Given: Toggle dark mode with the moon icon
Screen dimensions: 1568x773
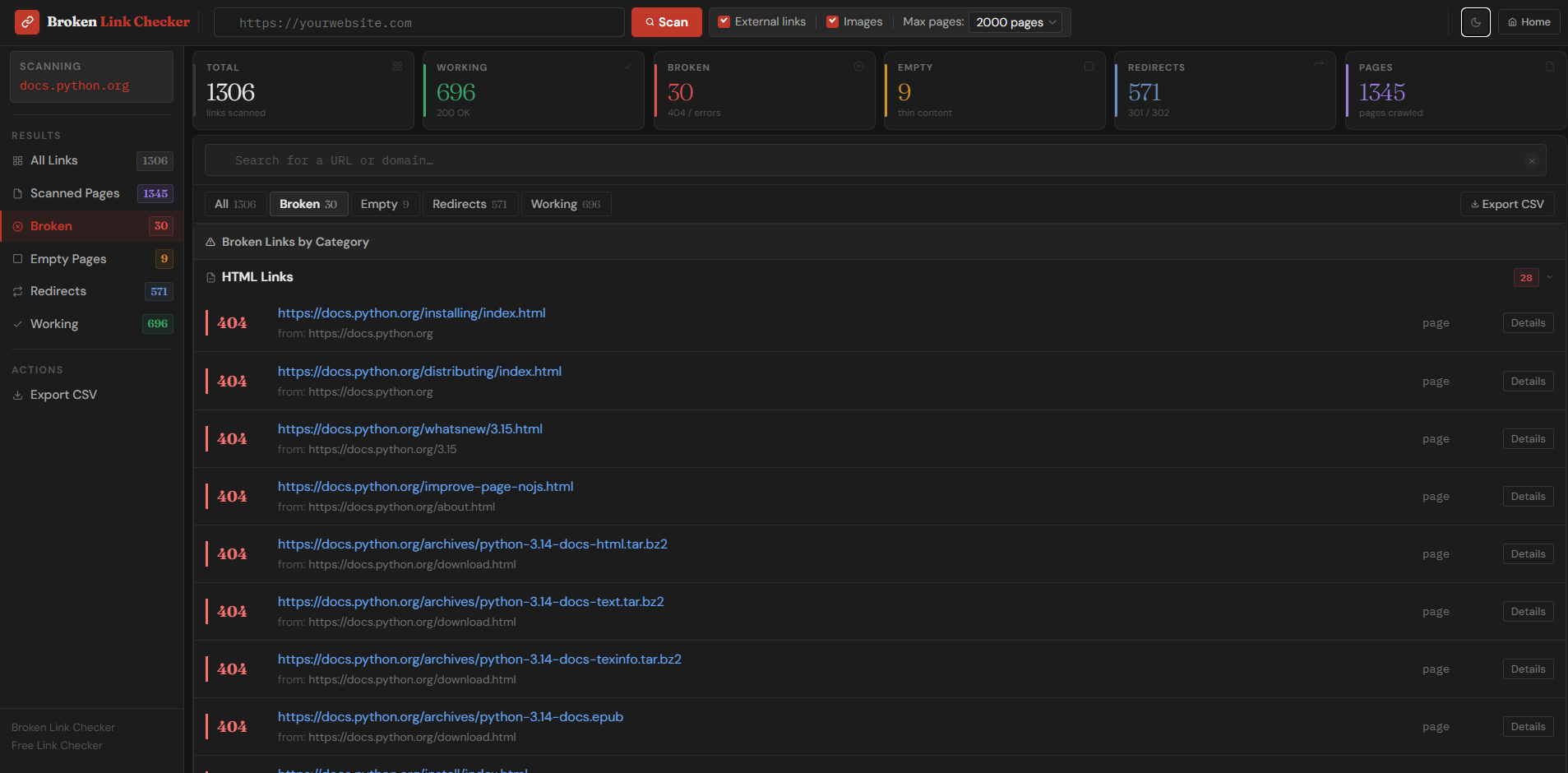Looking at the screenshot, I should (1475, 22).
